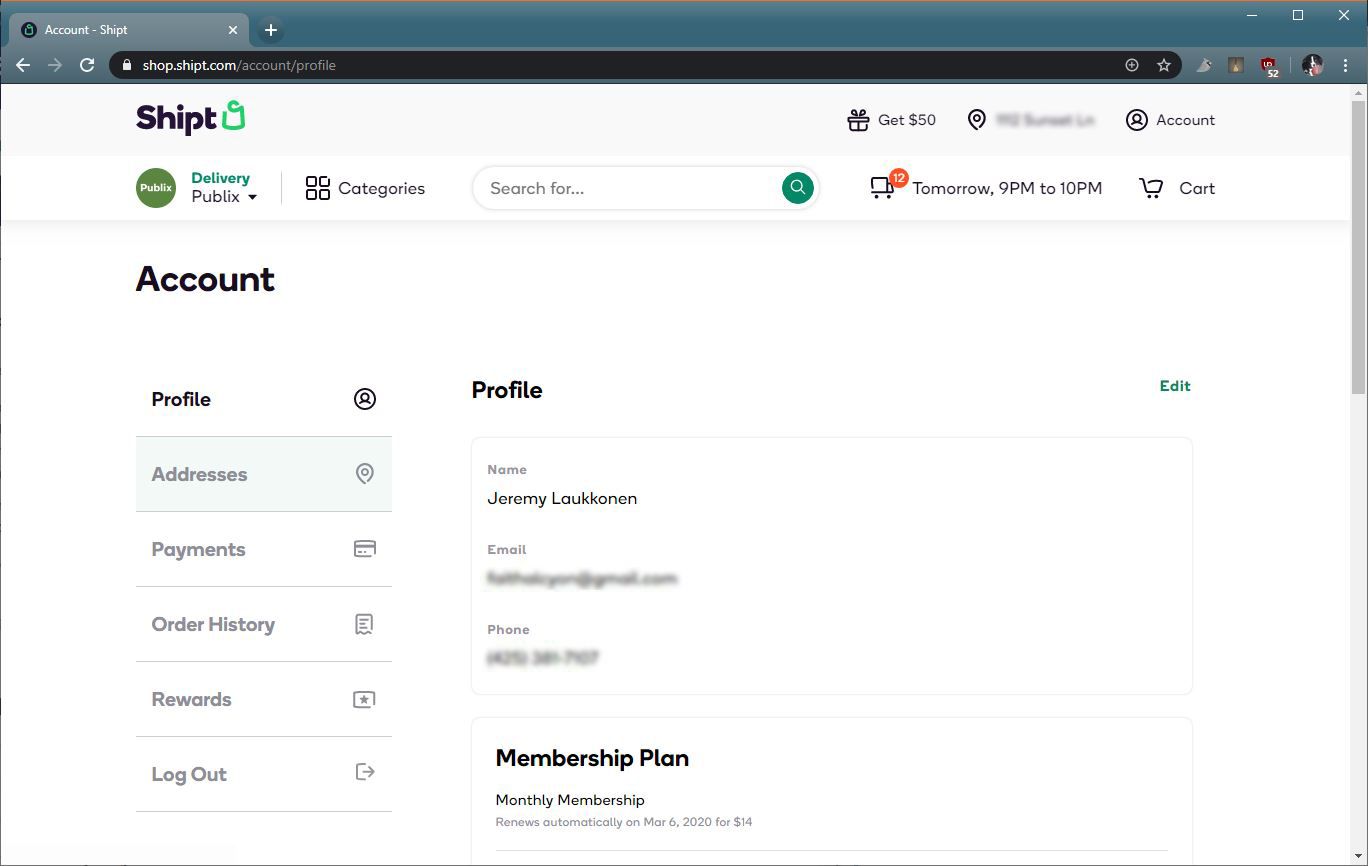Viewport: 1368px width, 866px height.
Task: Open the Chrome three-dot menu
Action: [1346, 65]
